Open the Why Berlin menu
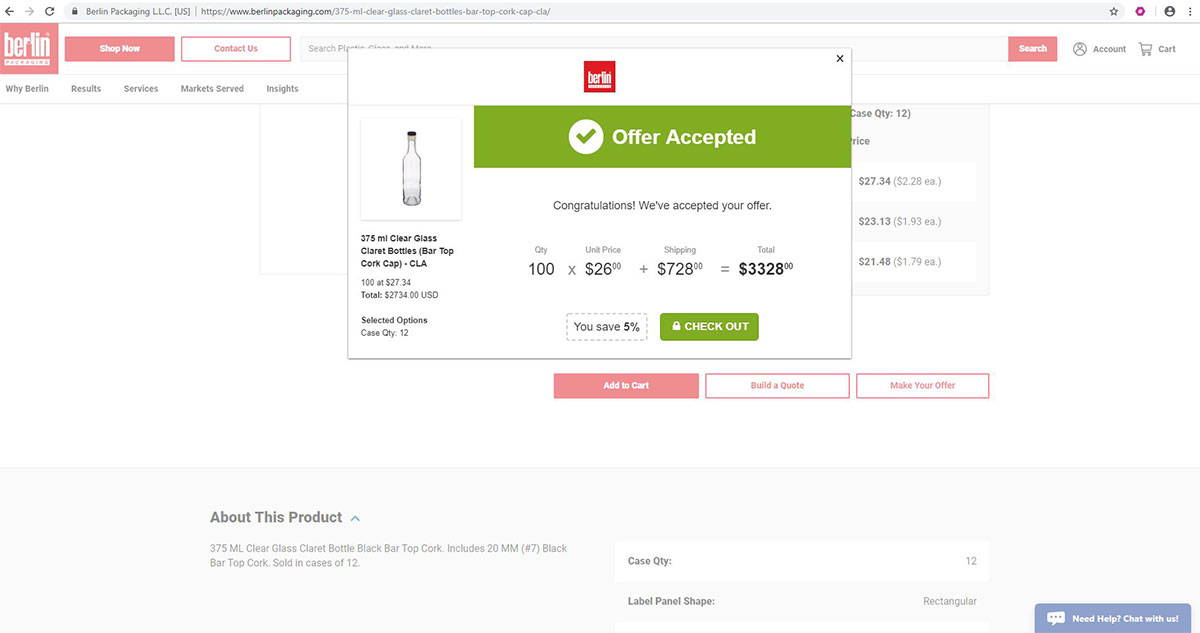 pyautogui.click(x=27, y=89)
